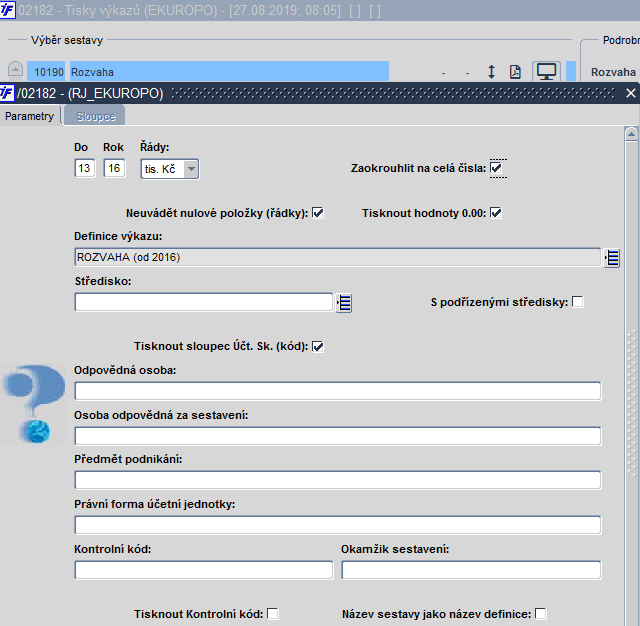Switch to the Sloupce tab

(x=96, y=116)
